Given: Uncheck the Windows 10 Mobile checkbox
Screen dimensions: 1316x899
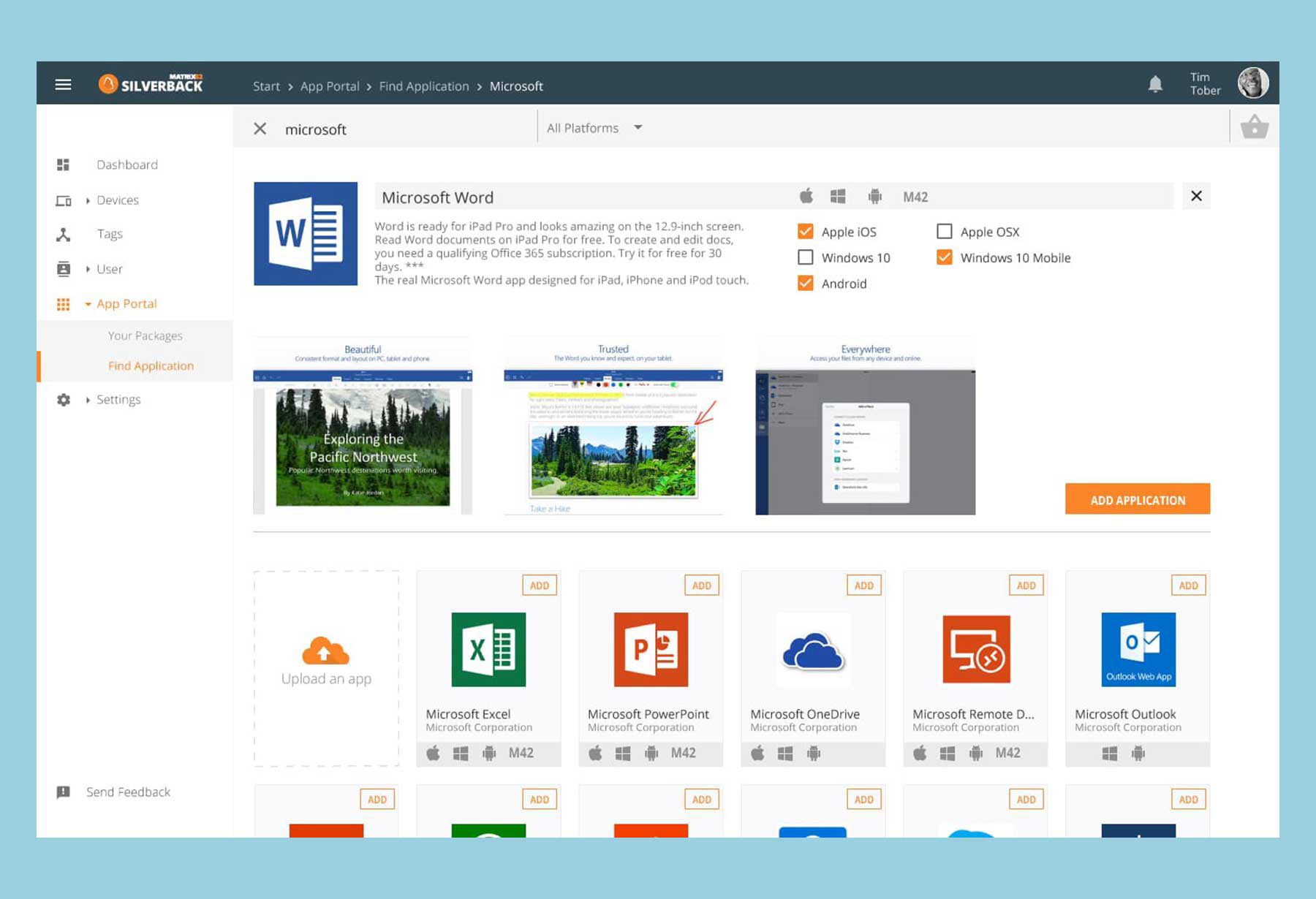Looking at the screenshot, I should point(944,257).
